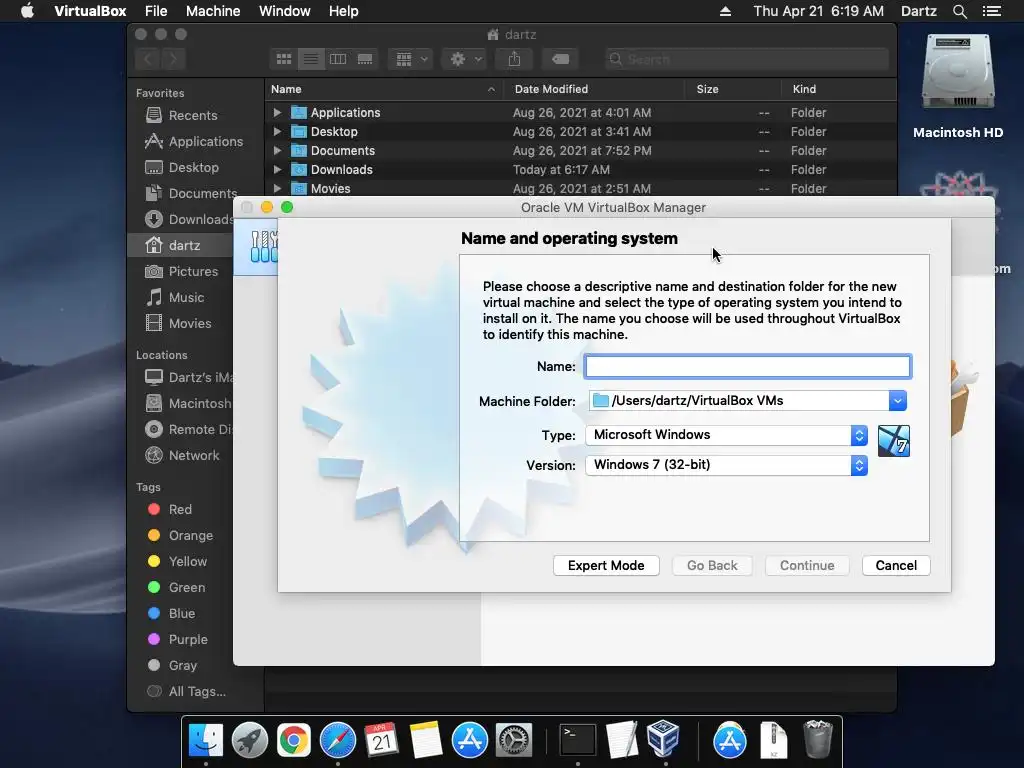Viewport: 1024px width, 768px height.
Task: Open Google Chrome from the Dock
Action: point(294,740)
